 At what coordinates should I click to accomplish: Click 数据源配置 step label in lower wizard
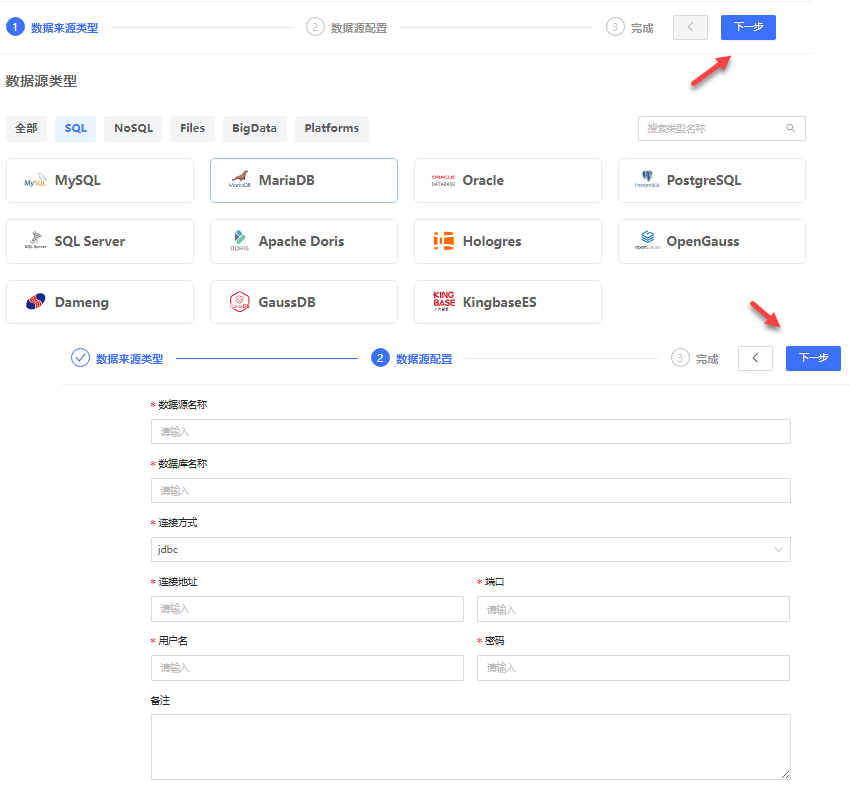click(x=424, y=359)
